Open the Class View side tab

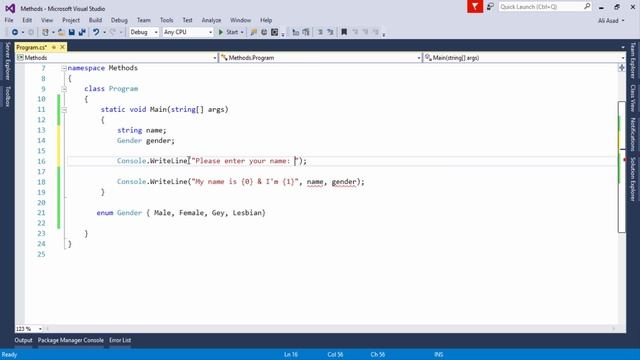pos(633,98)
